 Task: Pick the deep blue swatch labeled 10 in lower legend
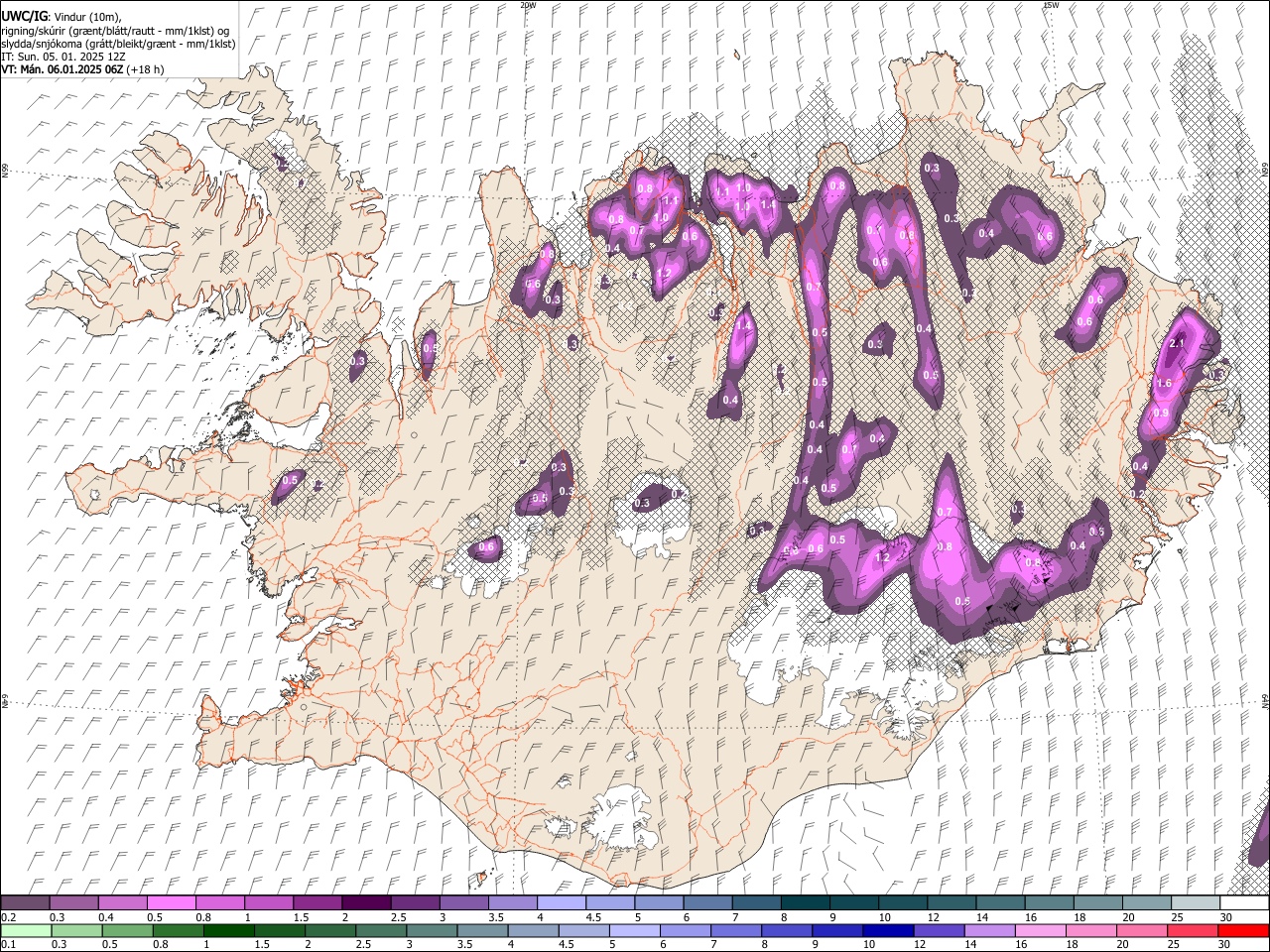pos(886,930)
